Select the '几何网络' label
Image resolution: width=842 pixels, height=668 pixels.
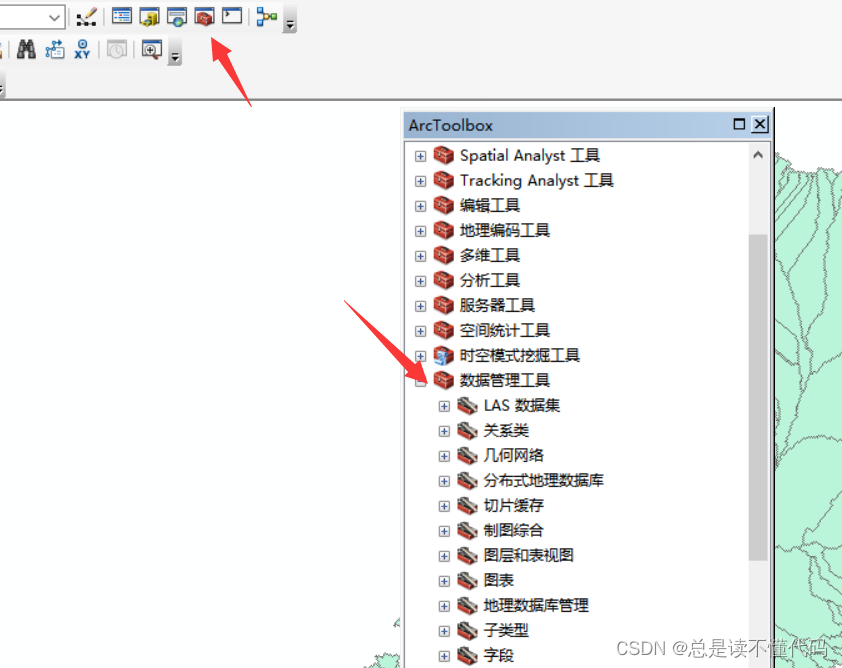[x=513, y=455]
